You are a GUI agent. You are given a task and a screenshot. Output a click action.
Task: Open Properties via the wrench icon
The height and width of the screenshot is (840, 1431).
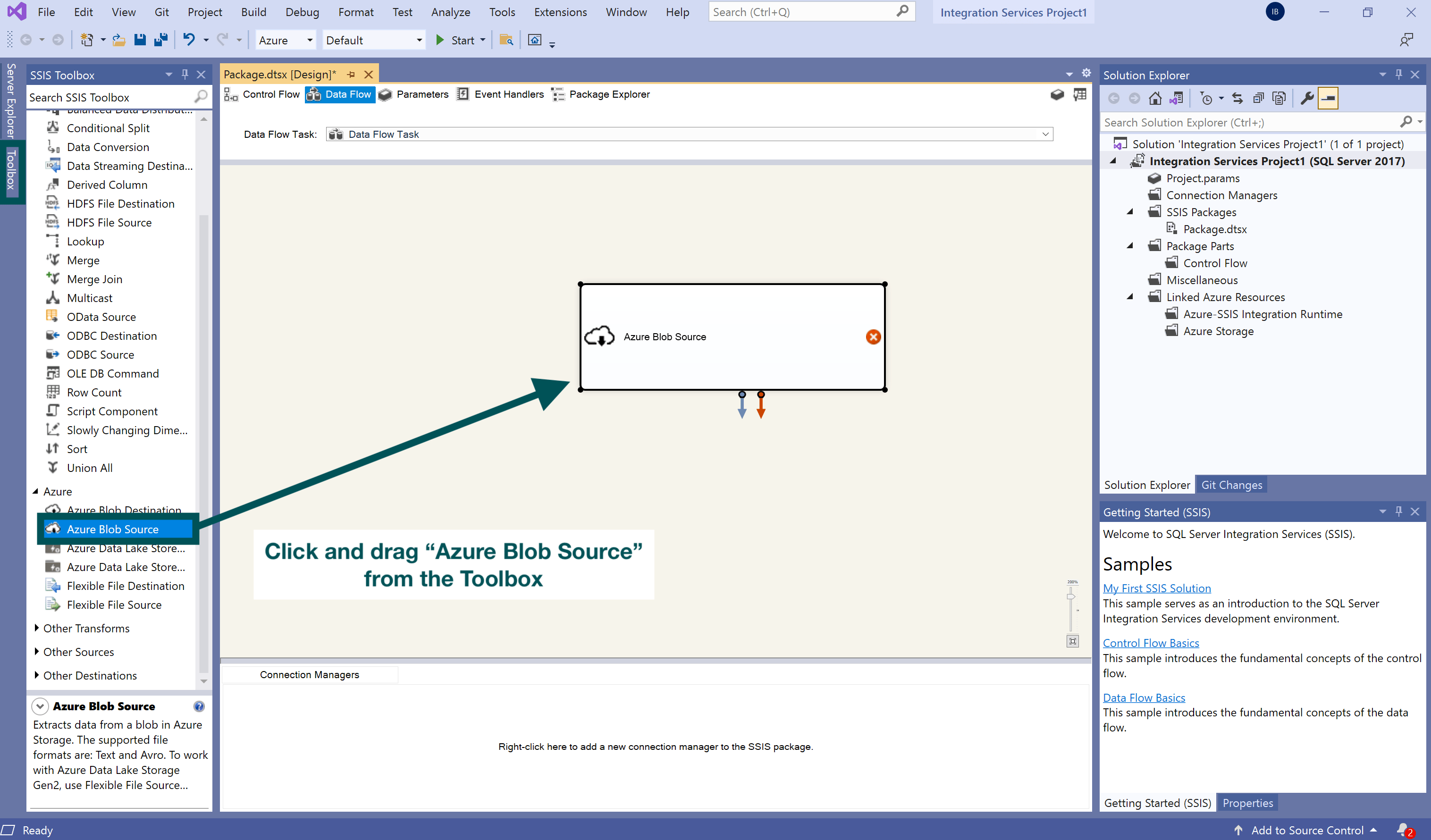pyautogui.click(x=1307, y=98)
